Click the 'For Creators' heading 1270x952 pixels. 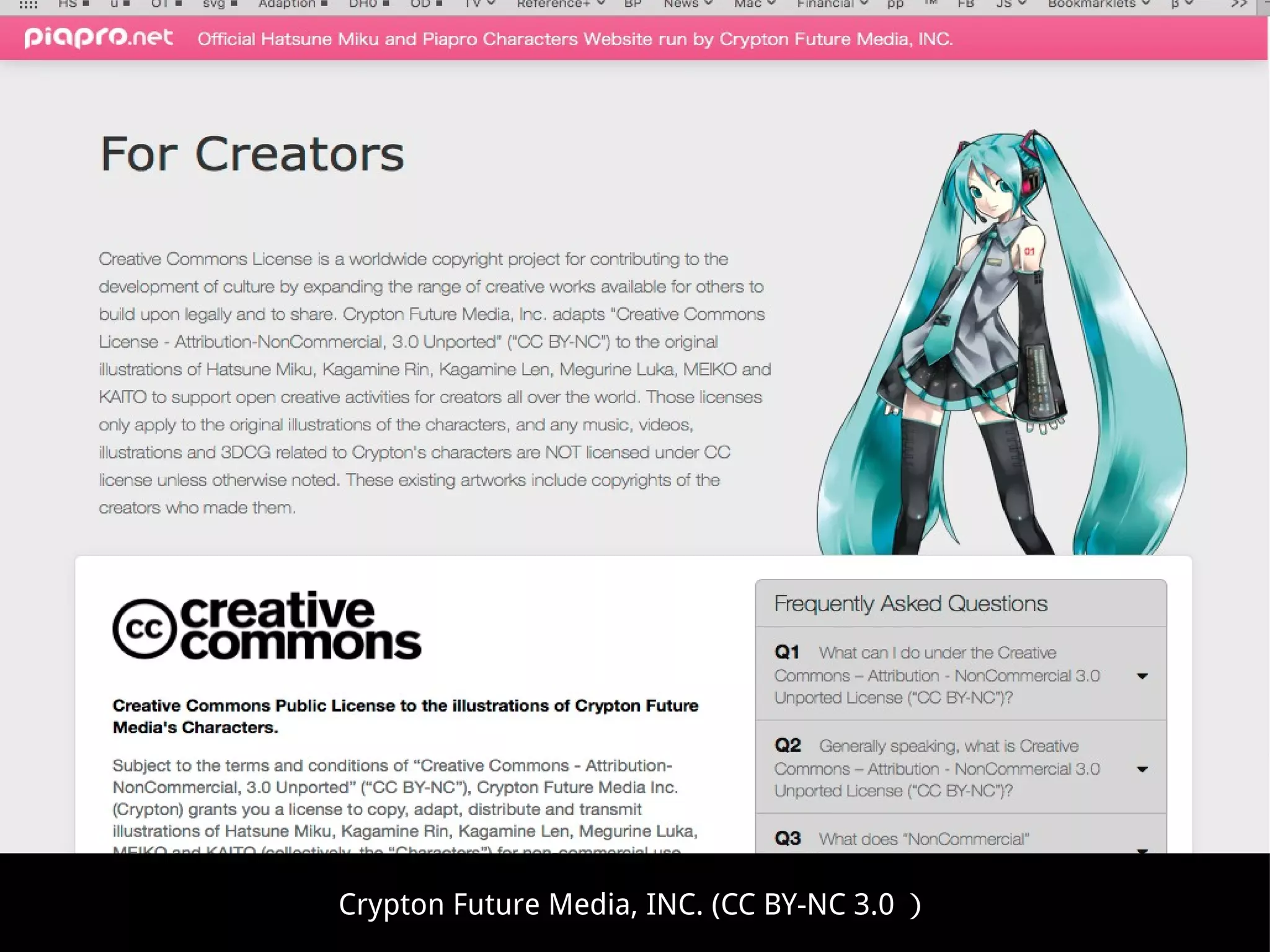252,153
